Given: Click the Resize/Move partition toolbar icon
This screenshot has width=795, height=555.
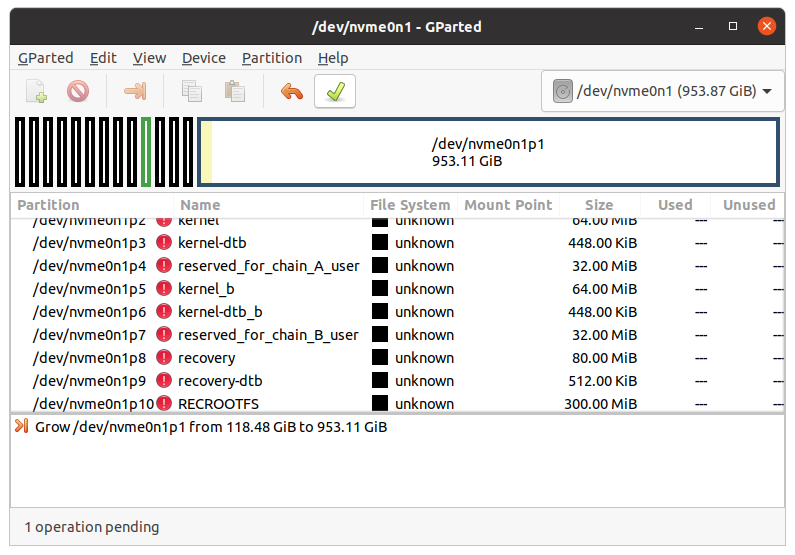Looking at the screenshot, I should [x=134, y=92].
